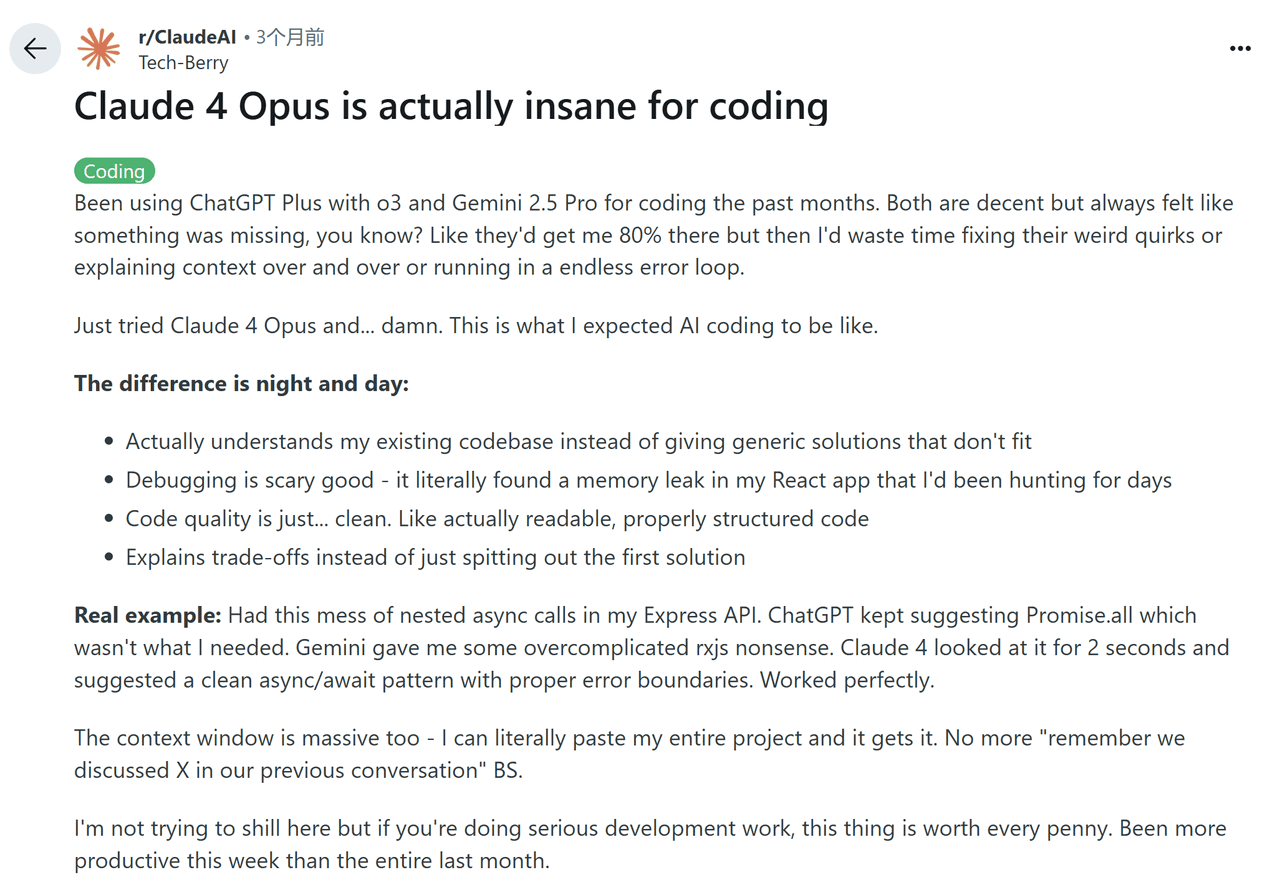Click the bold "The difference is night and day" text
The image size is (1280, 880).
tap(241, 384)
